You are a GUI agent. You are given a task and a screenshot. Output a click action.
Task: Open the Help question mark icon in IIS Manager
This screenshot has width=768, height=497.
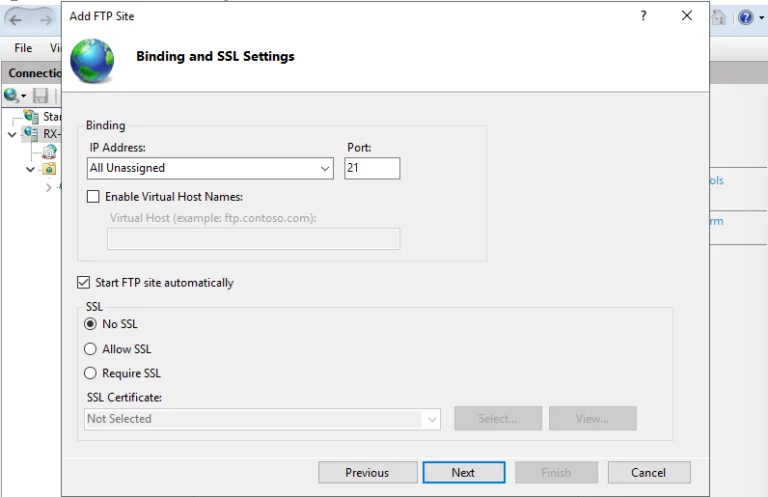coord(745,18)
